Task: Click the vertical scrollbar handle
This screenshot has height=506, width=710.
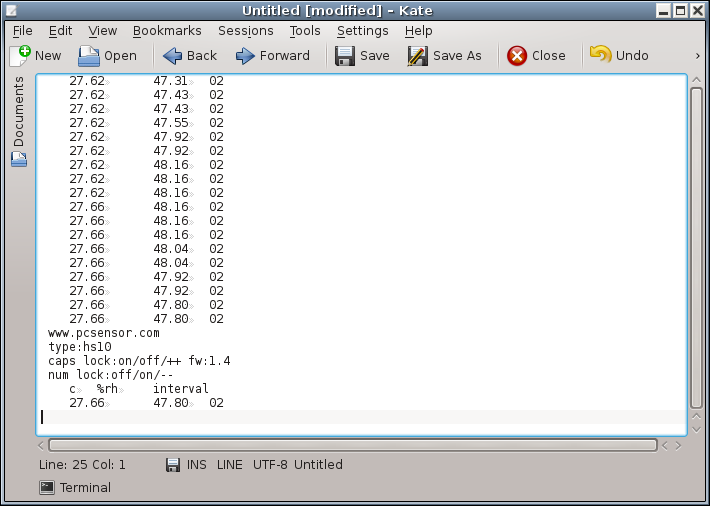Action: pos(696,248)
